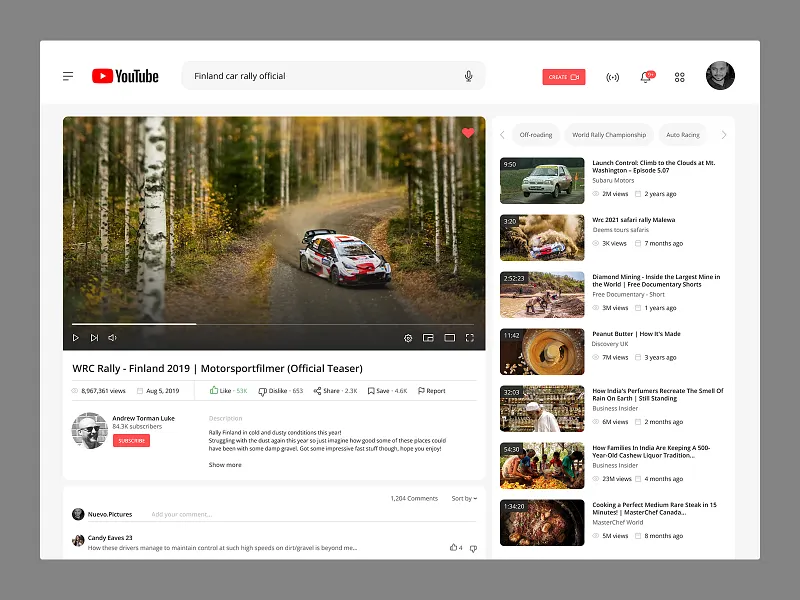The width and height of the screenshot is (800, 600).
Task: Click the go live broadcast icon
Action: pyautogui.click(x=613, y=76)
